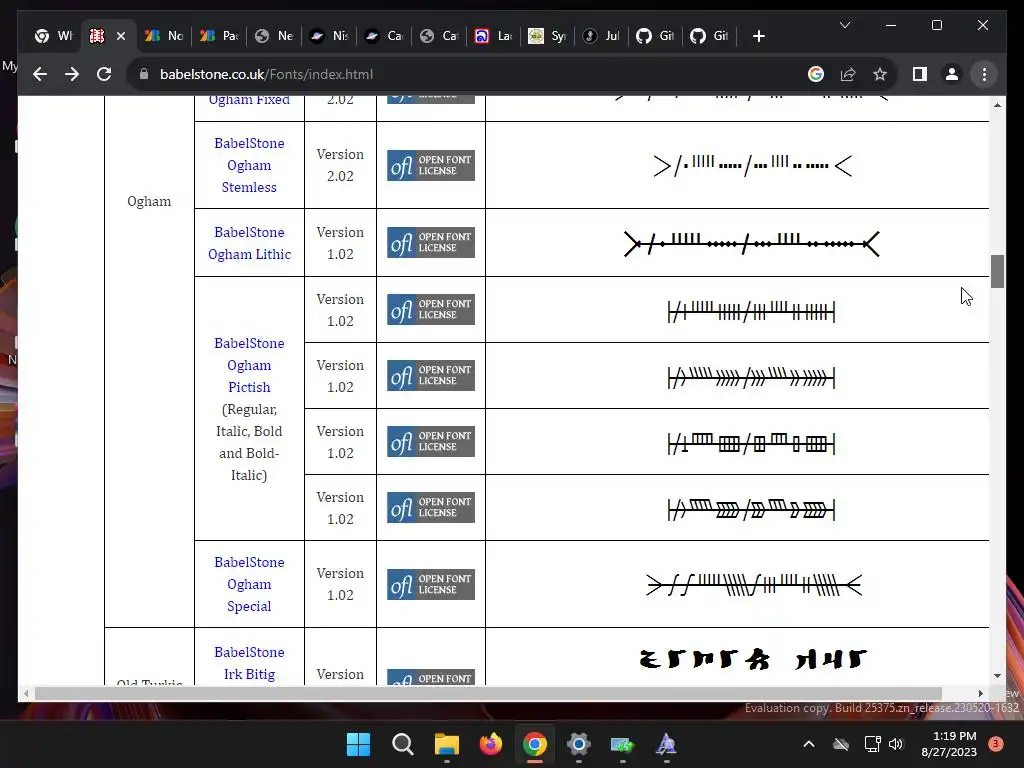
Task: Click the network tray icon
Action: 872,744
